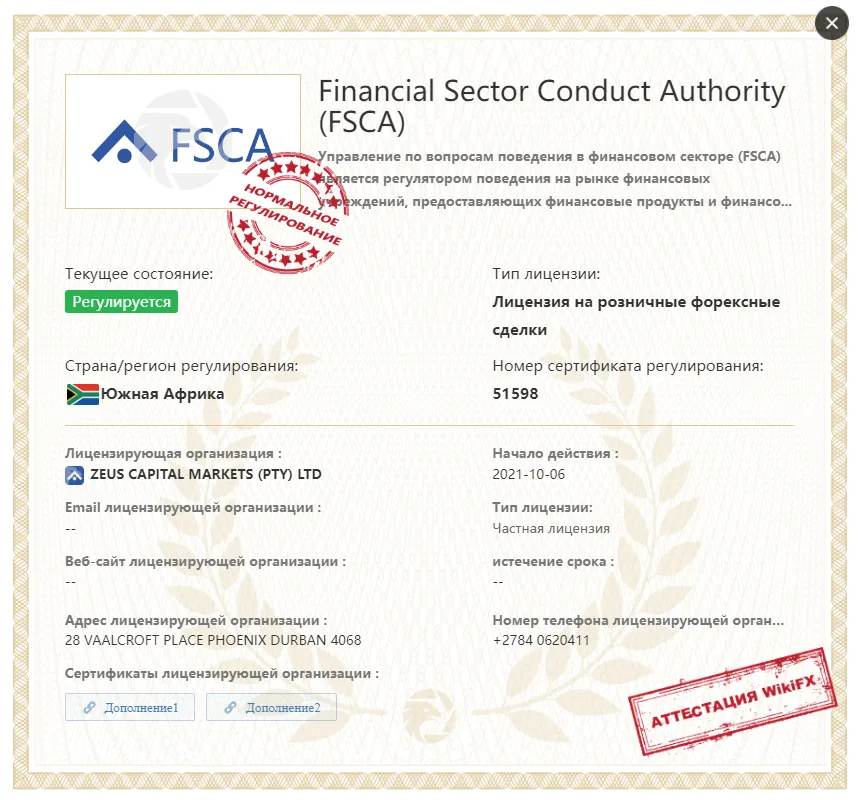Image resolution: width=859 pixels, height=800 pixels.
Task: Click the FSCA logo image
Action: point(182,141)
